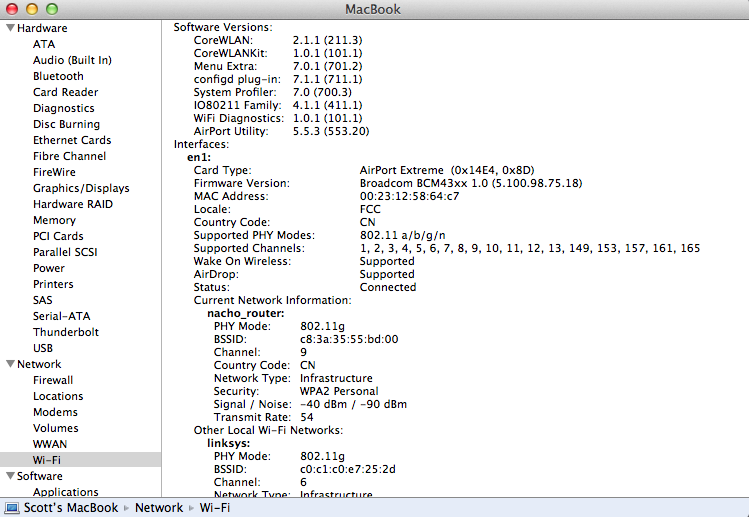Select Diagnostics in the sidebar
Image resolution: width=749 pixels, height=517 pixels.
(64, 108)
